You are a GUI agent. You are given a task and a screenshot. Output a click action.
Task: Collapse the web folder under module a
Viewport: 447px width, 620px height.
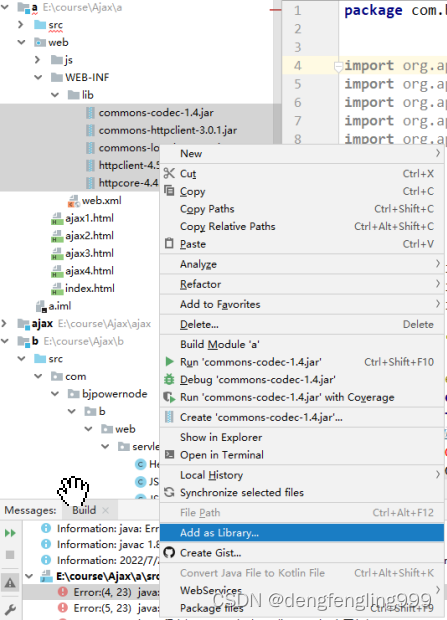pyautogui.click(x=22, y=42)
